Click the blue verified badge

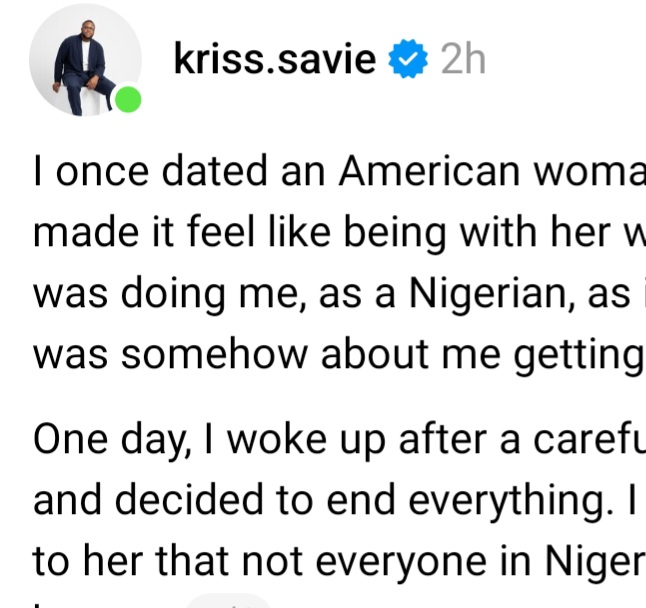[406, 61]
